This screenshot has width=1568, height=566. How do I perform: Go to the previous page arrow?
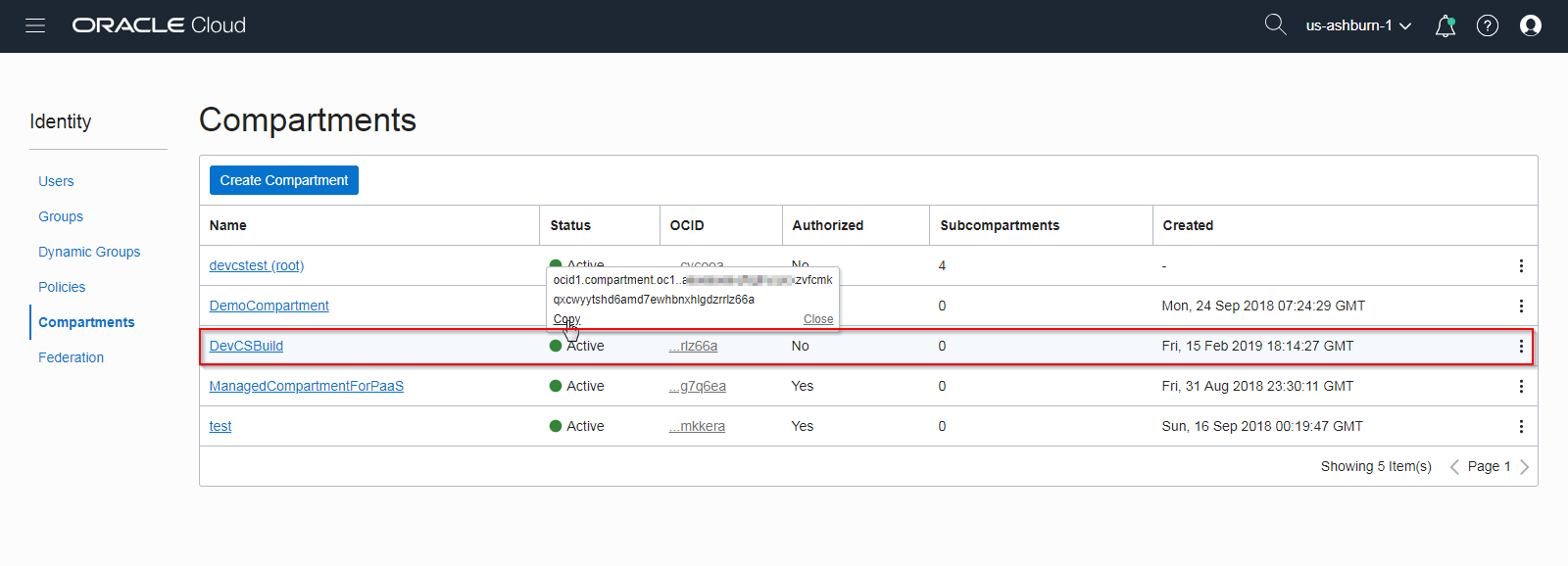(1454, 467)
